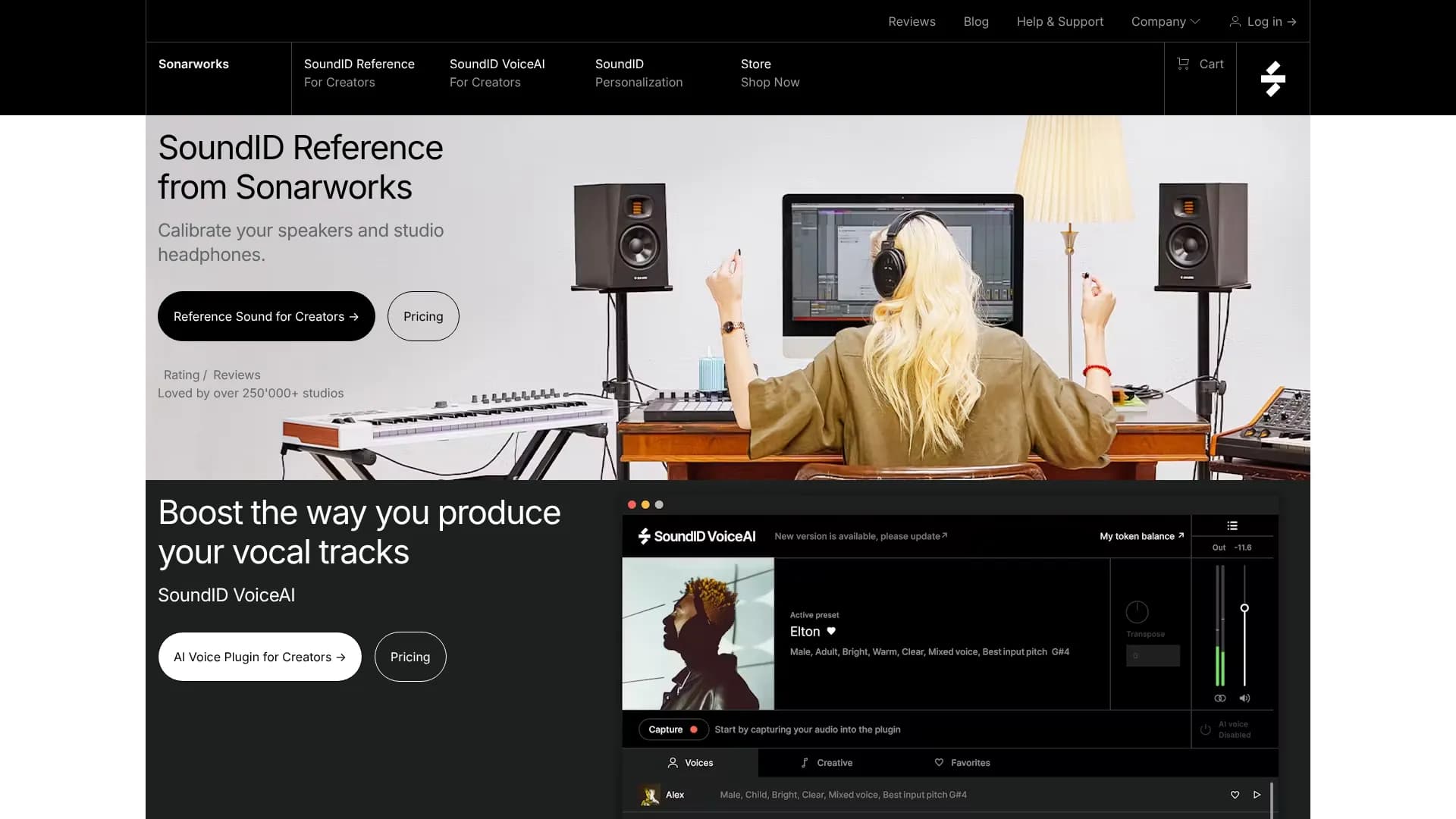This screenshot has height=819, width=1456.
Task: Open the SoundID VoiceAI For Creators menu
Action: tap(497, 73)
